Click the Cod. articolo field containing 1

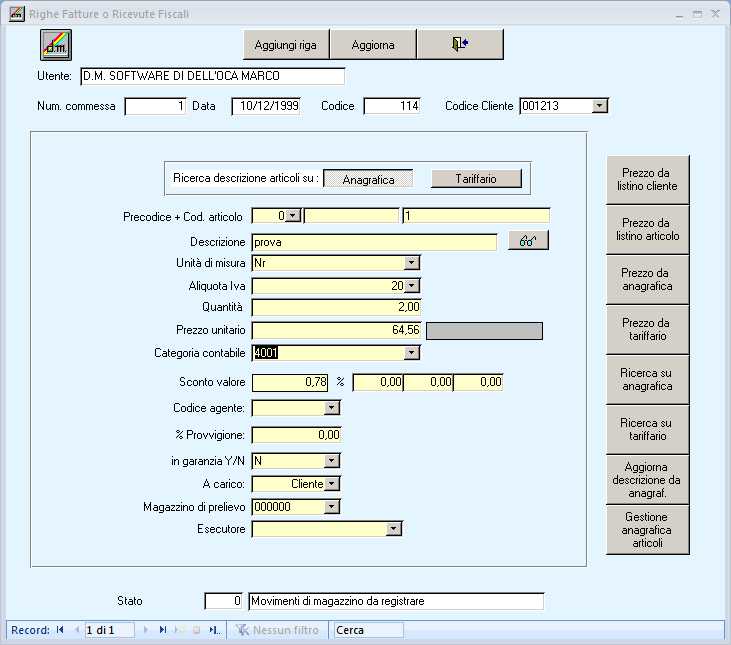click(476, 216)
